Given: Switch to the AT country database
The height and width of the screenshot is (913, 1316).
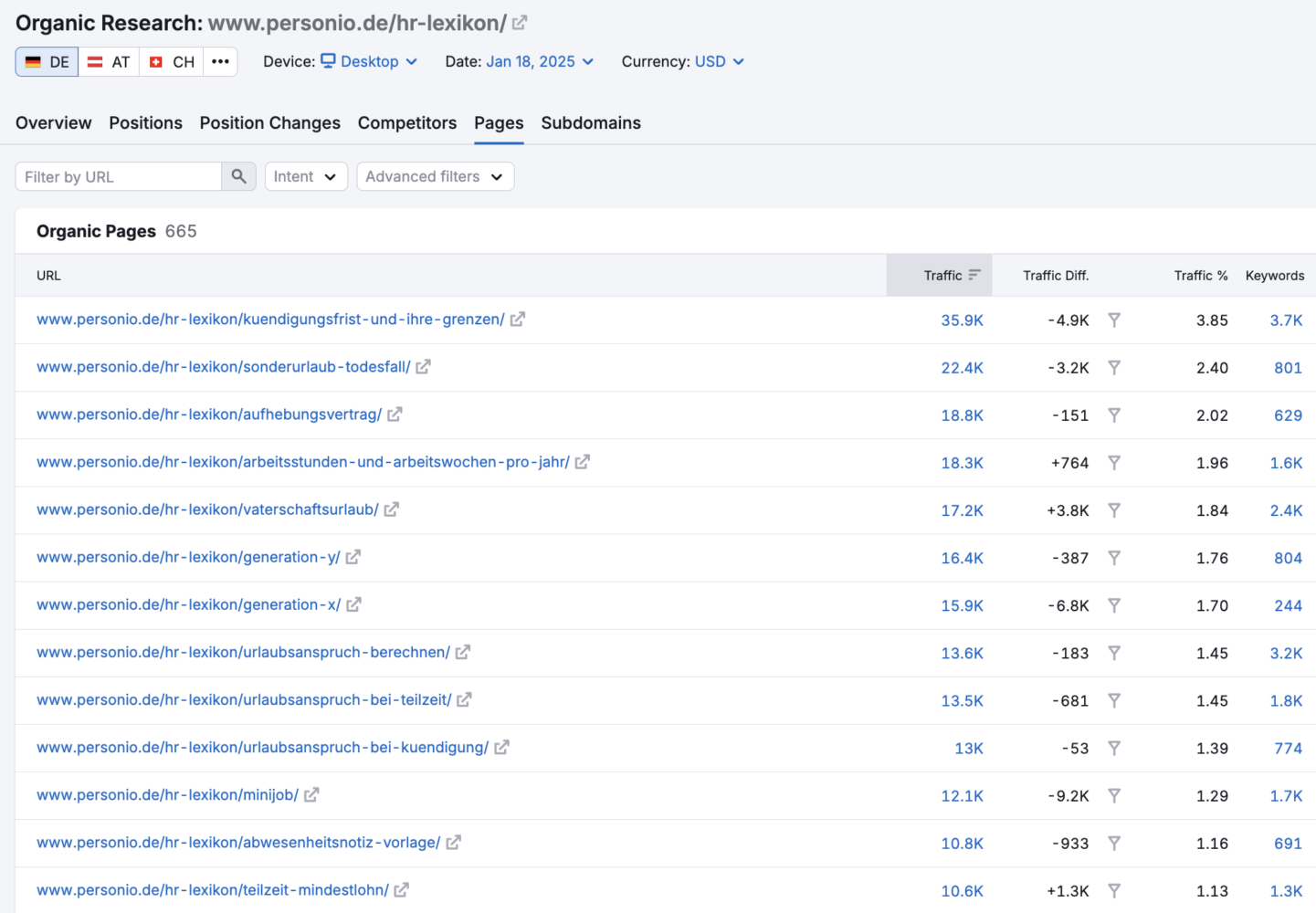Looking at the screenshot, I should (x=109, y=62).
